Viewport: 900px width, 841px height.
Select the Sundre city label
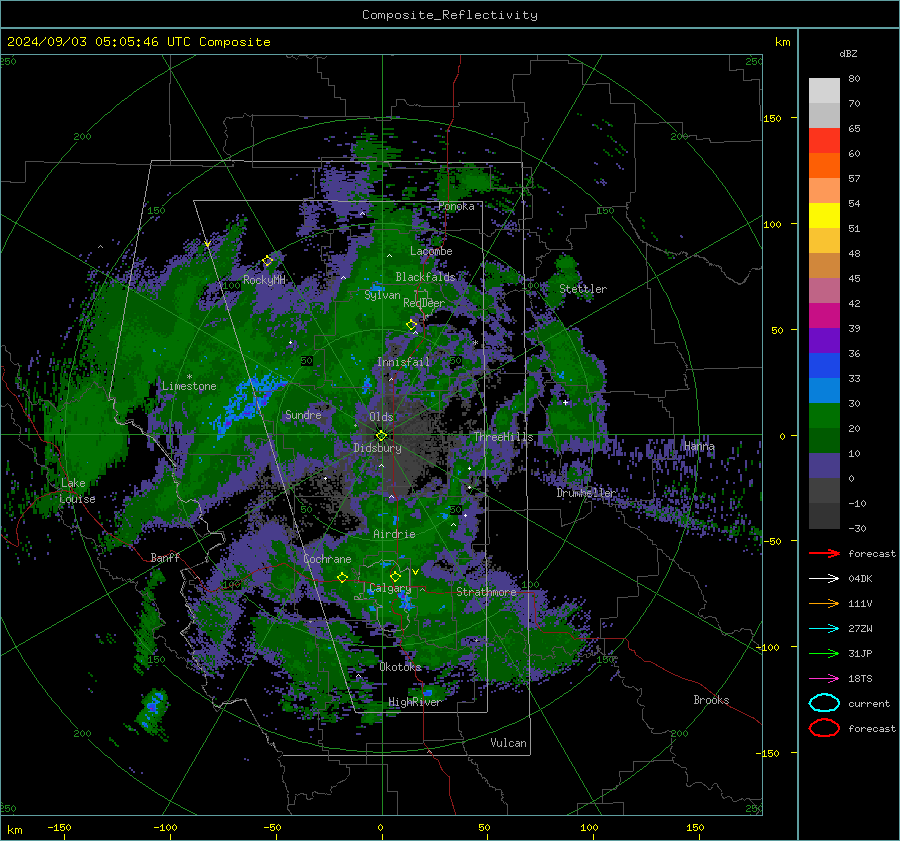pyautogui.click(x=303, y=414)
